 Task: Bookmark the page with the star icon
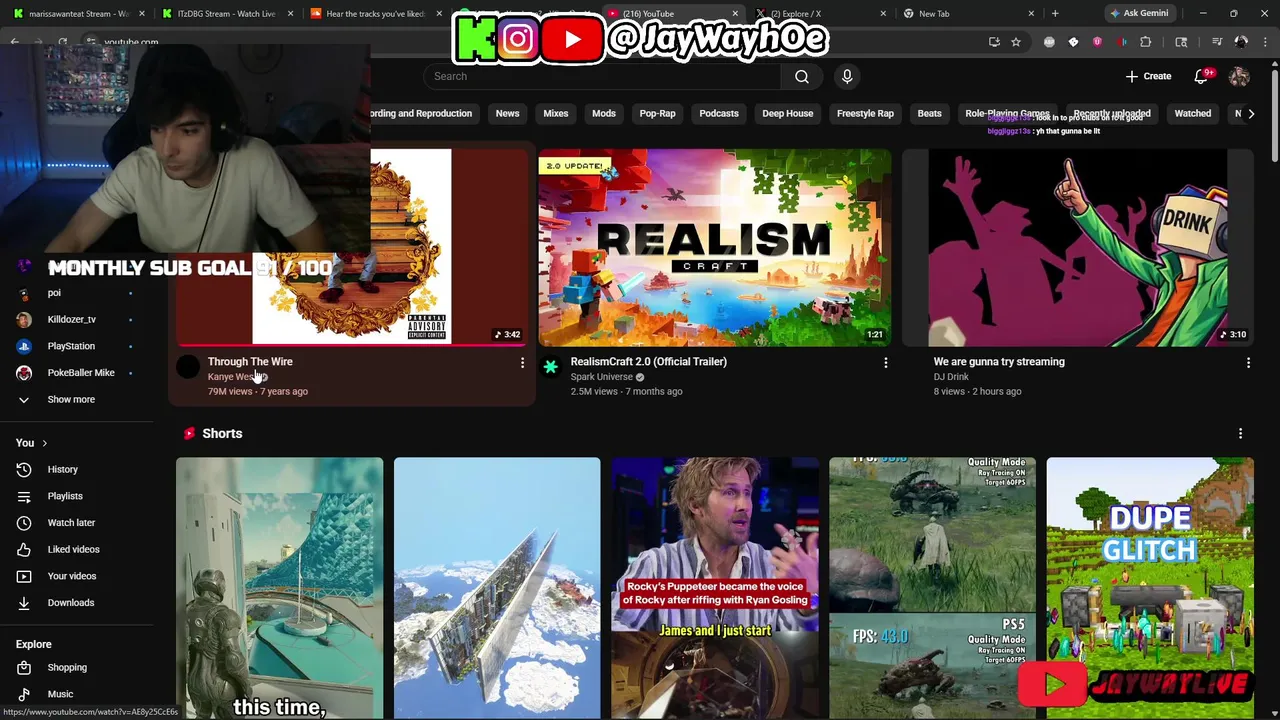click(x=1016, y=42)
